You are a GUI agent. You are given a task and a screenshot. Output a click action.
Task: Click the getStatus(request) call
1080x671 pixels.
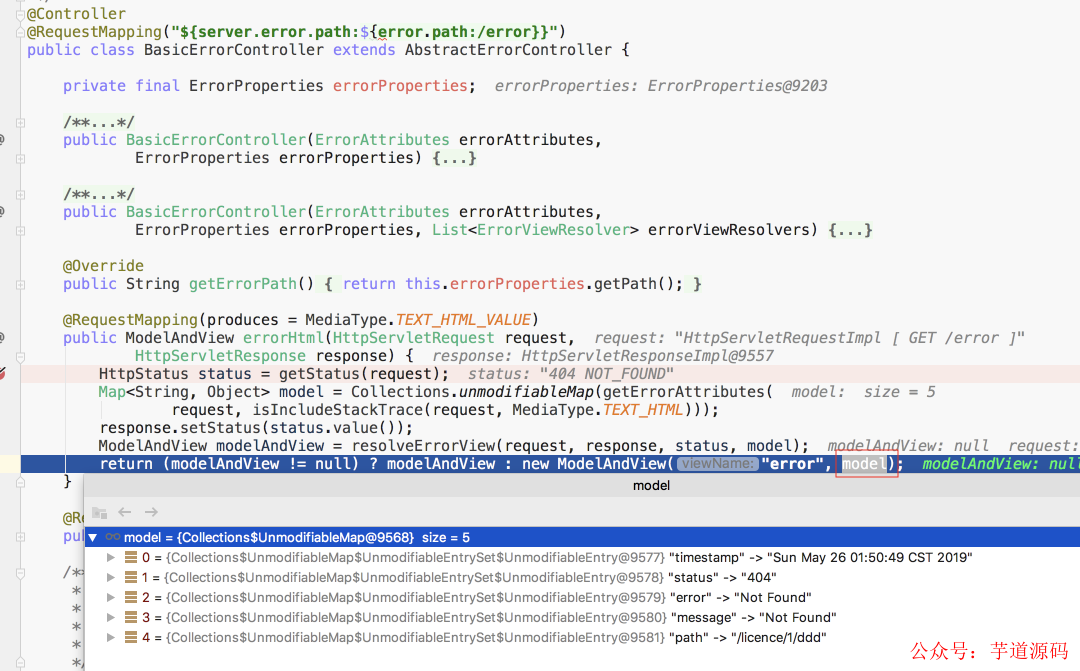[x=359, y=374]
